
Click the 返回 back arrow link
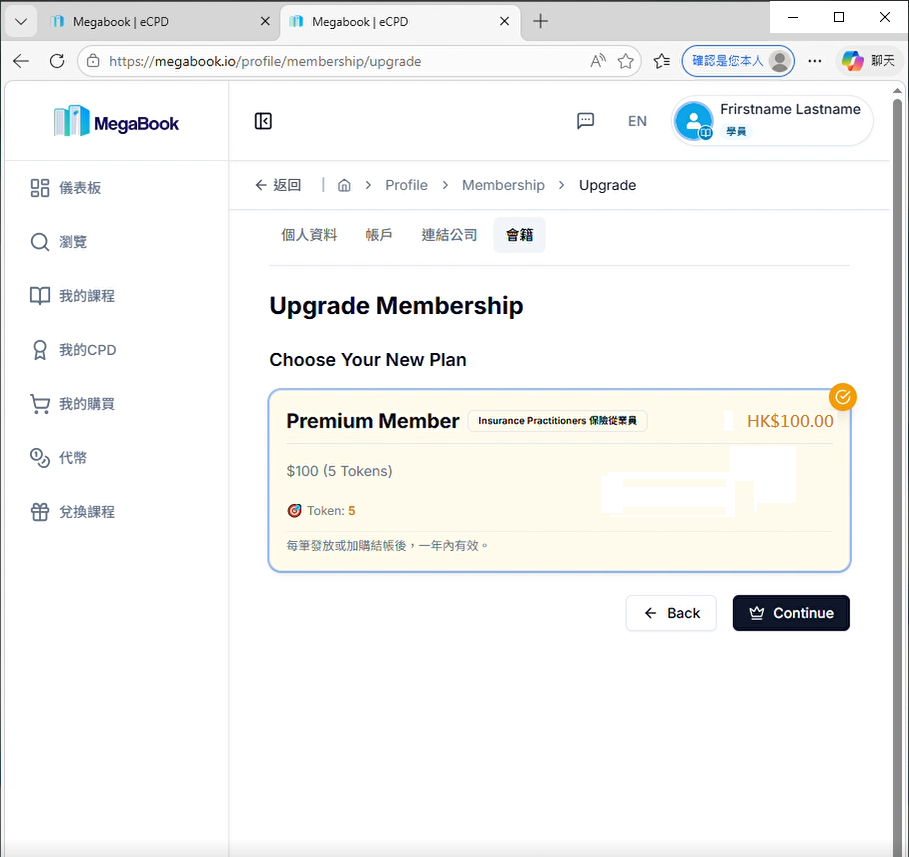(x=278, y=185)
